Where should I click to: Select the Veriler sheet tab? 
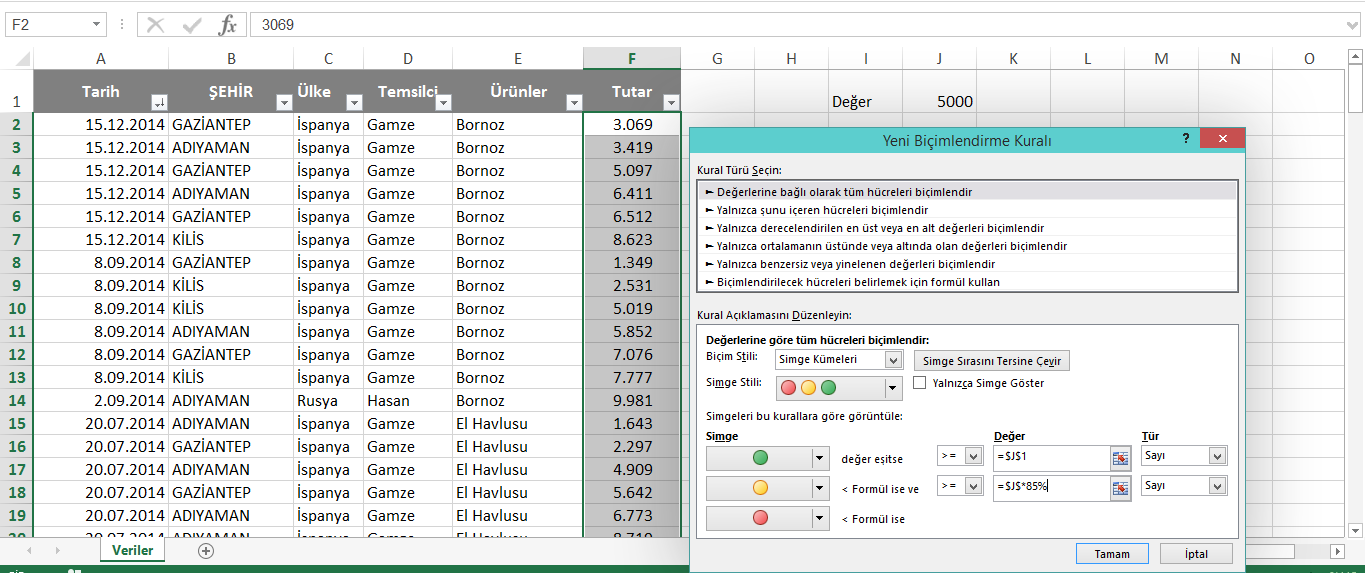point(132,551)
